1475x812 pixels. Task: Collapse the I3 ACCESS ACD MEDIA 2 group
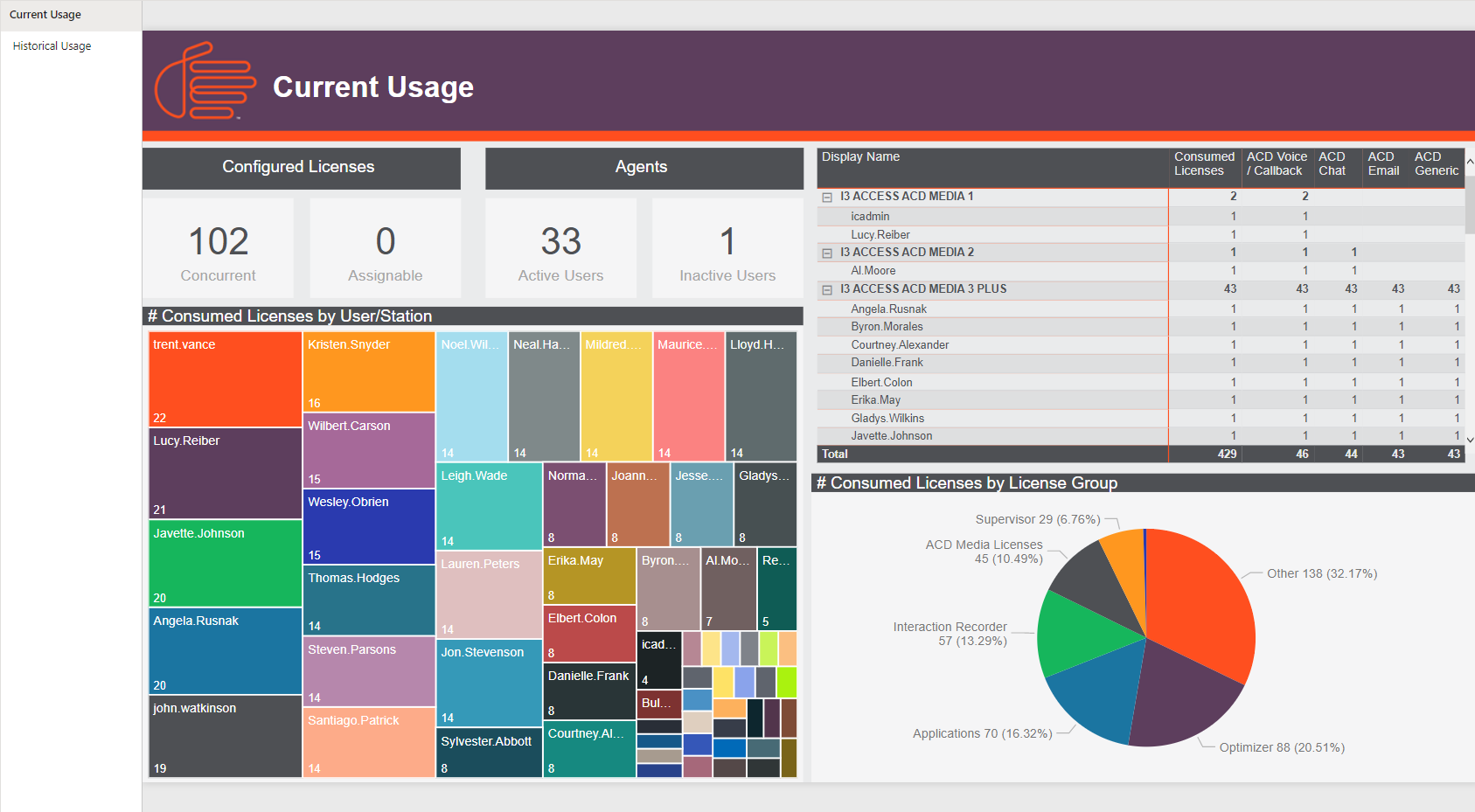[827, 252]
